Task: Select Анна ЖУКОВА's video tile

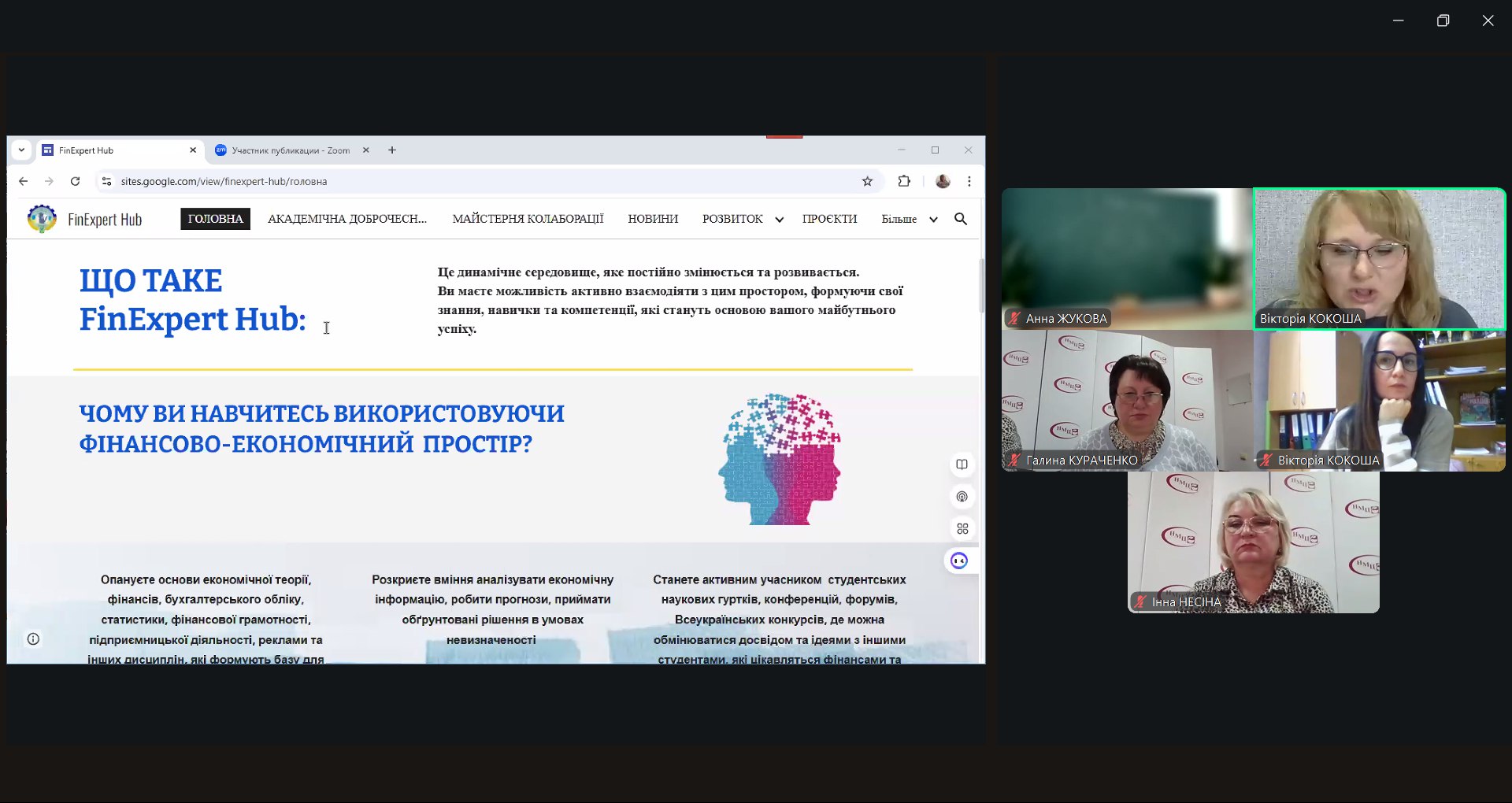Action: [x=1127, y=258]
